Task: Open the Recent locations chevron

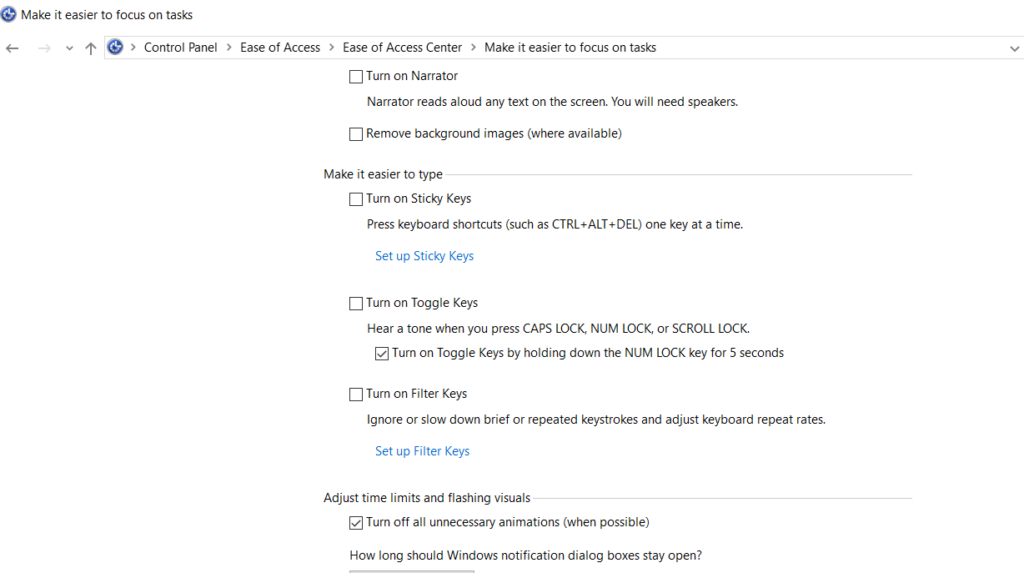Action: [x=69, y=48]
